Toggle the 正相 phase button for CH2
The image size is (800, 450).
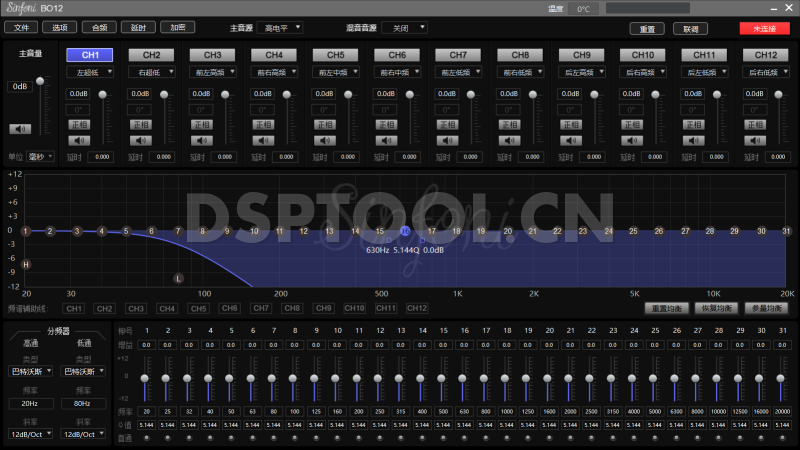tap(141, 125)
